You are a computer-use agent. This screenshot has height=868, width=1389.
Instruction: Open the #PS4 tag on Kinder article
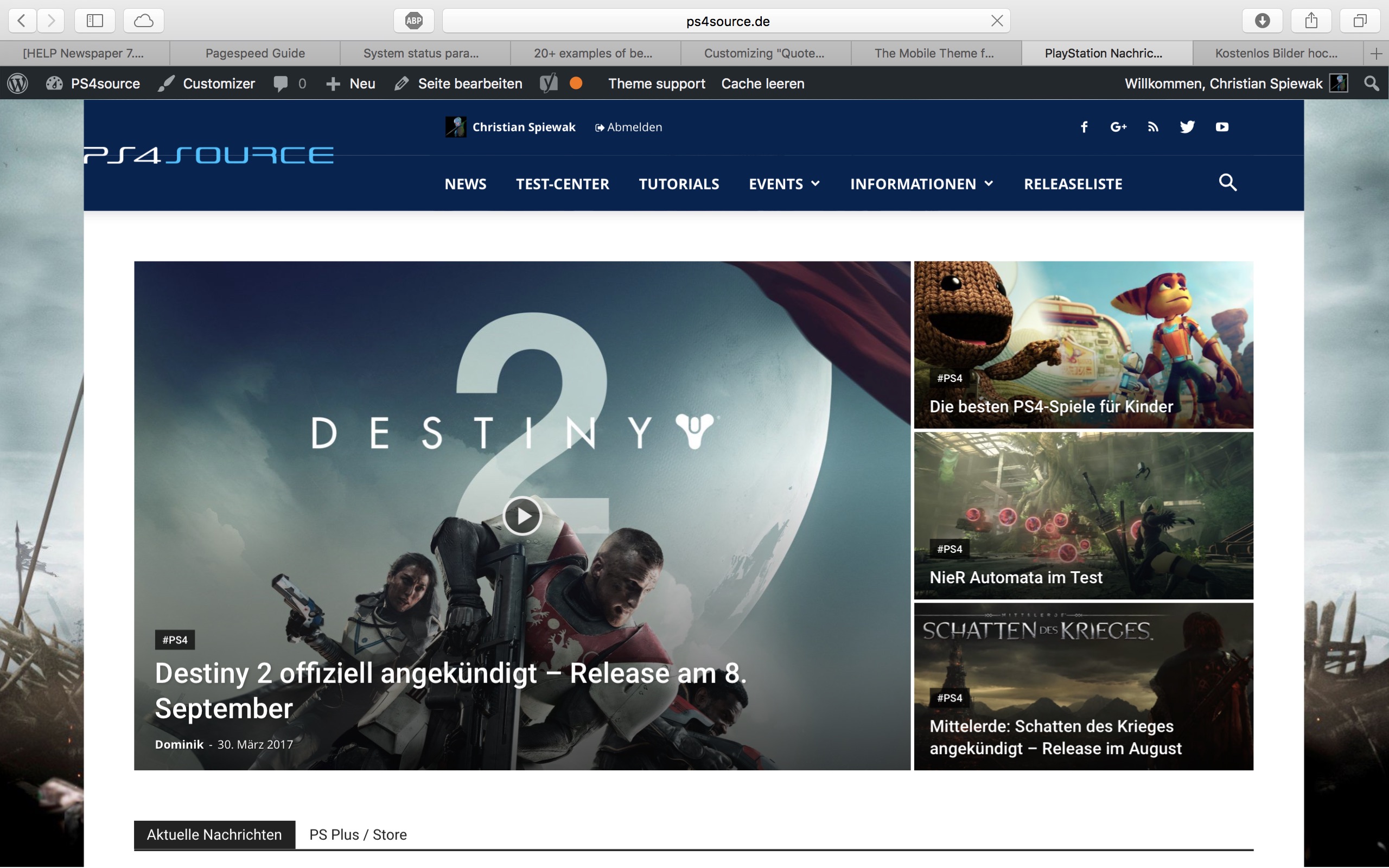(950, 378)
